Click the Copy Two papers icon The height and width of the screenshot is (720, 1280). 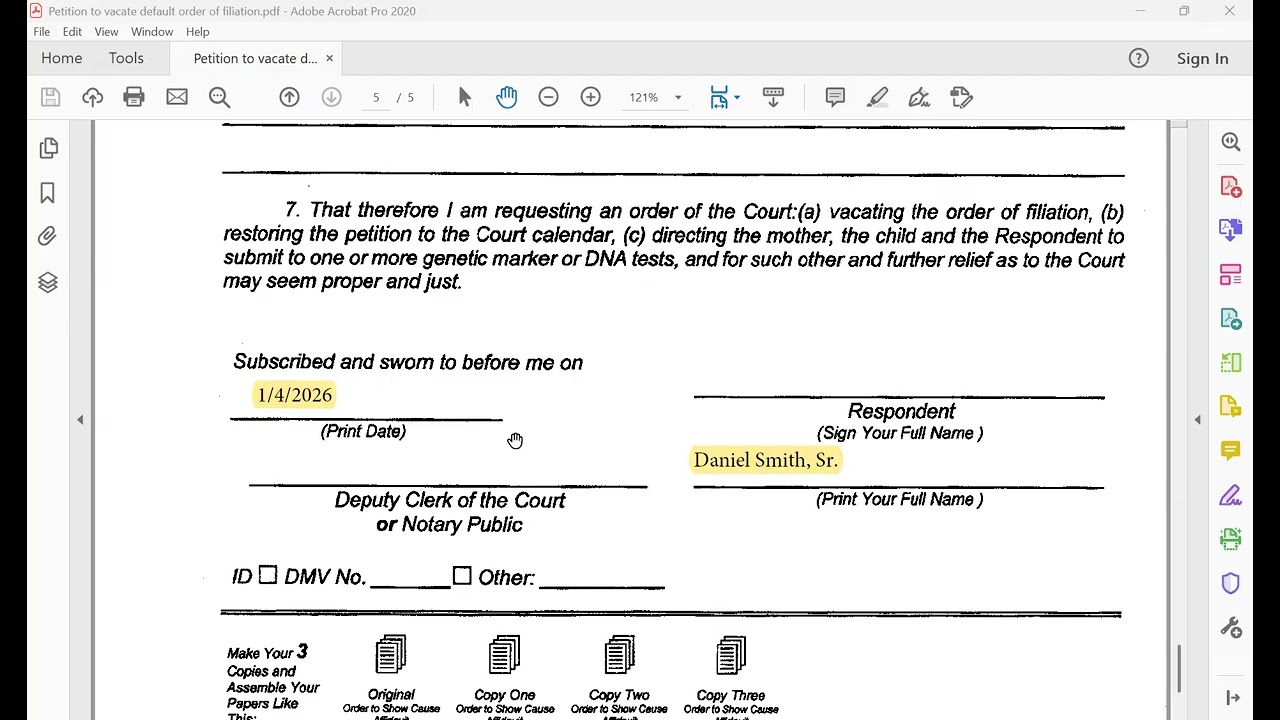pos(620,655)
